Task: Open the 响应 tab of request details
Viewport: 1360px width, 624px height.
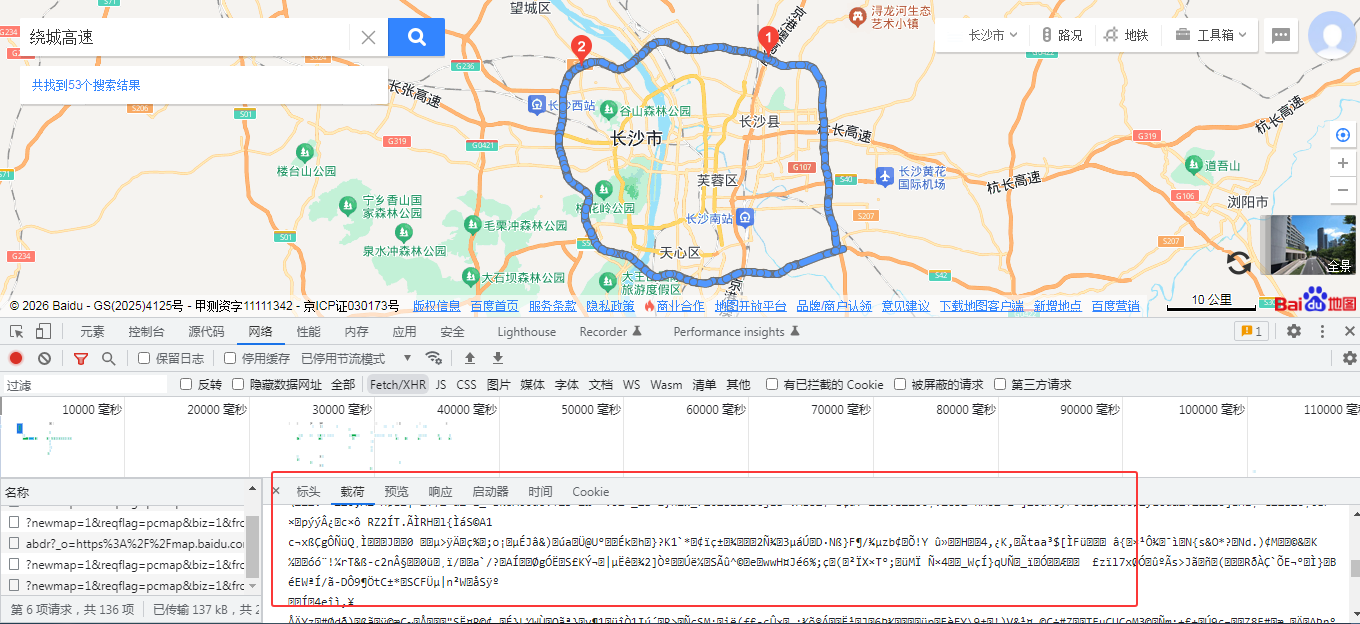Action: click(x=440, y=492)
